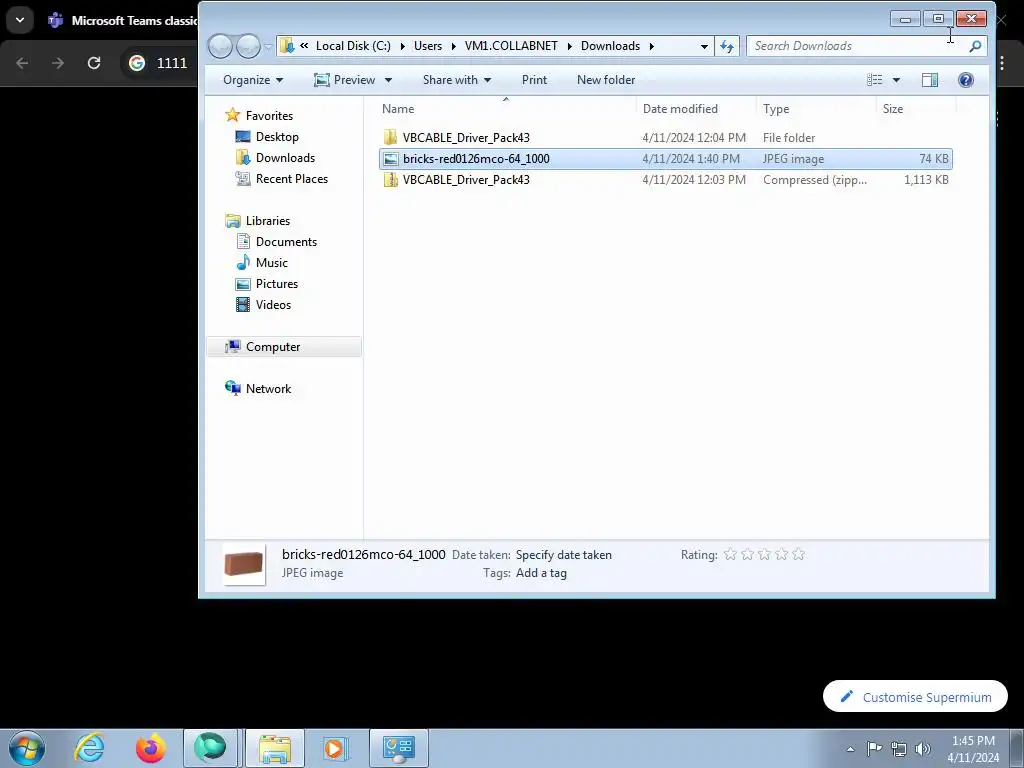1024x768 pixels.
Task: Click the Change your view icon
Action: (874, 80)
